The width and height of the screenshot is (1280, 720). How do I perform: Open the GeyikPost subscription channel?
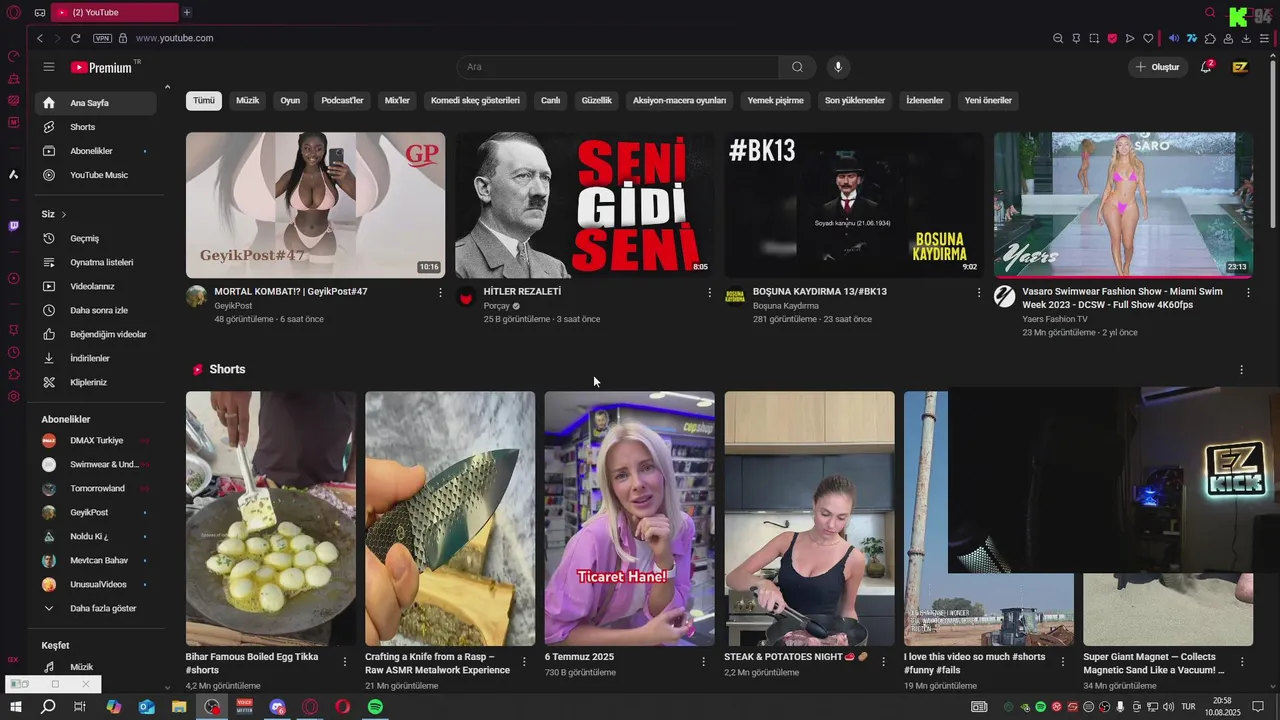click(x=96, y=513)
